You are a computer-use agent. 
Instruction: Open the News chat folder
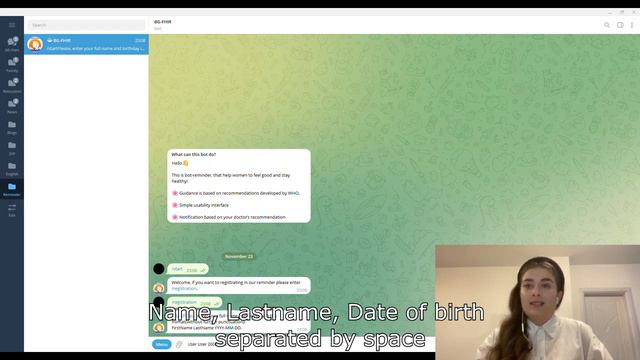(x=12, y=106)
